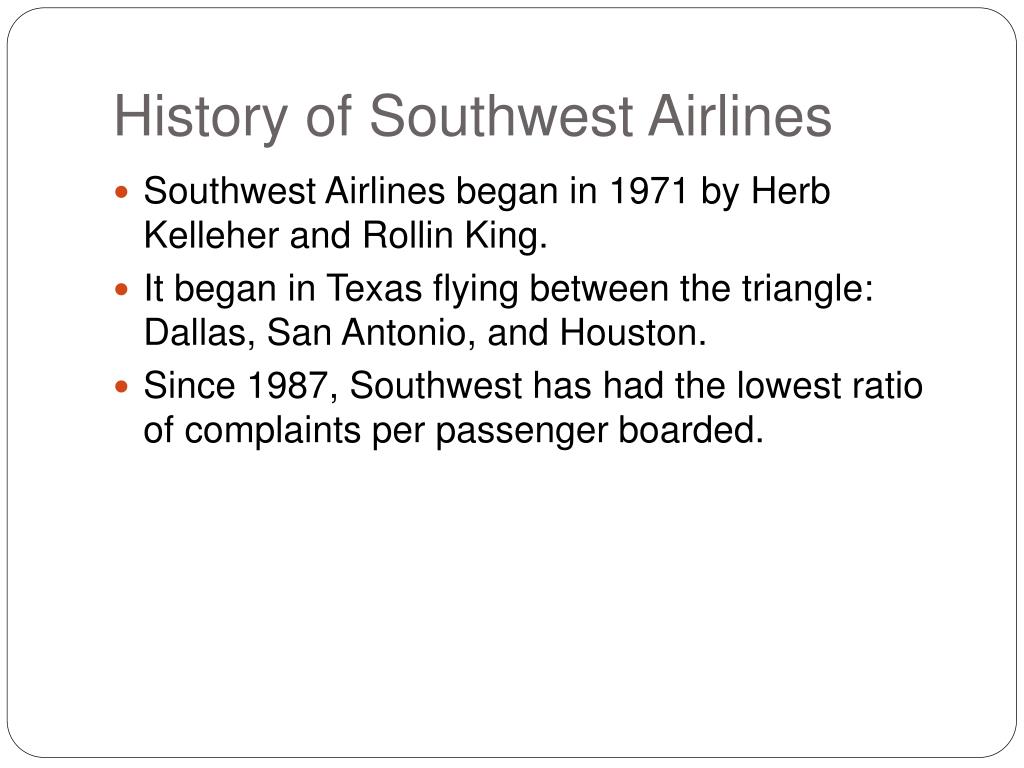Click the name Herb in first bullet
The width and height of the screenshot is (1024, 768).
click(790, 191)
